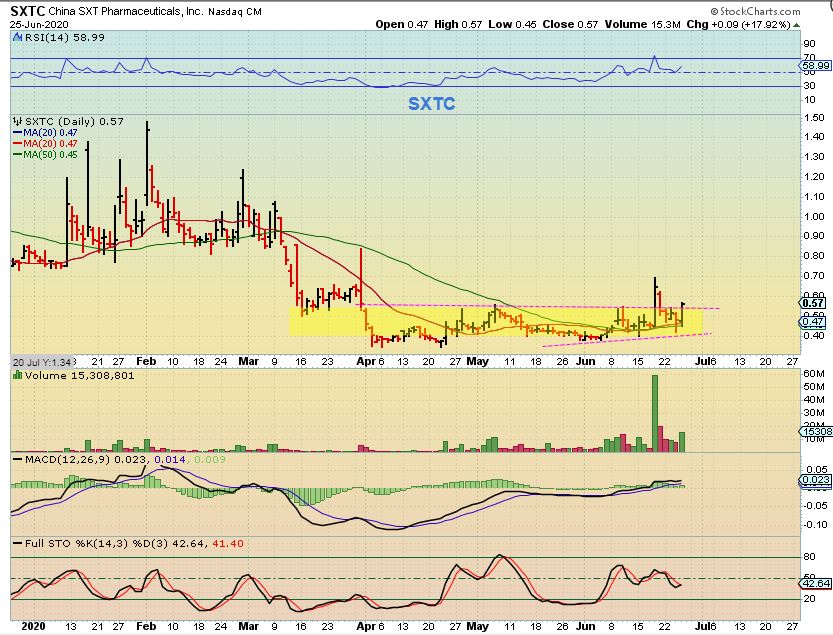This screenshot has width=833, height=635.
Task: Click the Chg +0.09 (+17.92%) value
Action: [738, 24]
